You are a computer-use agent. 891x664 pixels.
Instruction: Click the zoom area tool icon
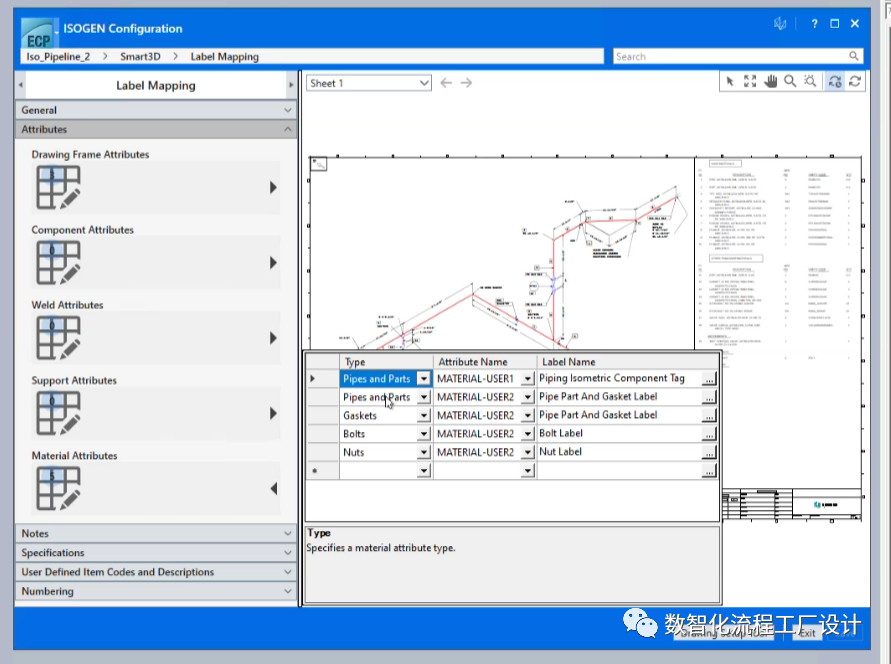(810, 82)
